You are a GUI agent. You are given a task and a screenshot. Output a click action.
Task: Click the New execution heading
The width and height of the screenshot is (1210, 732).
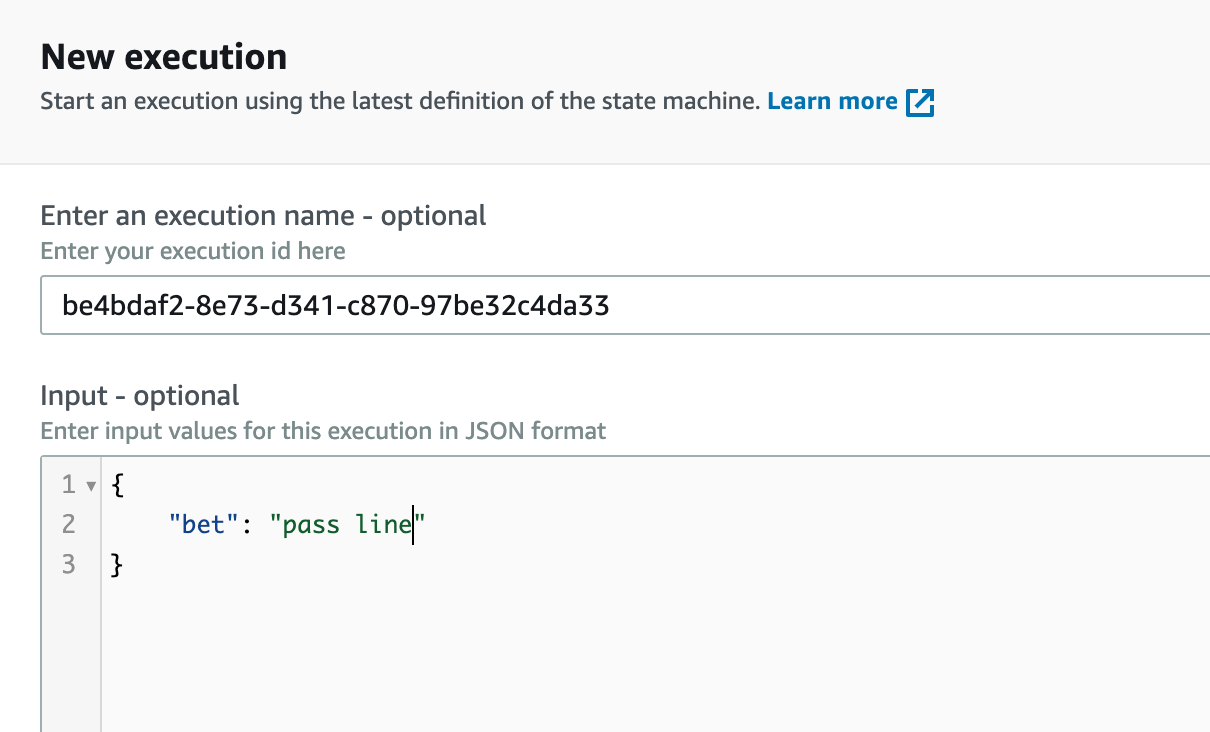(x=164, y=56)
